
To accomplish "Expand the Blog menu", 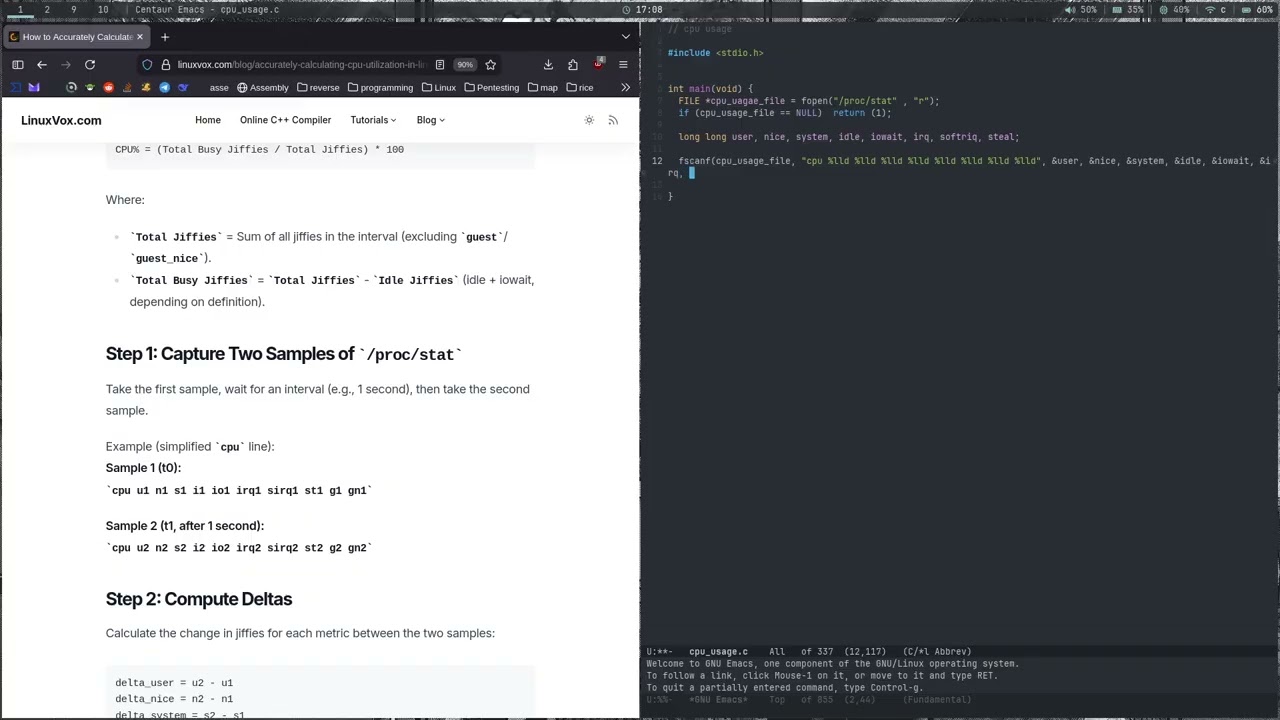I will [431, 120].
